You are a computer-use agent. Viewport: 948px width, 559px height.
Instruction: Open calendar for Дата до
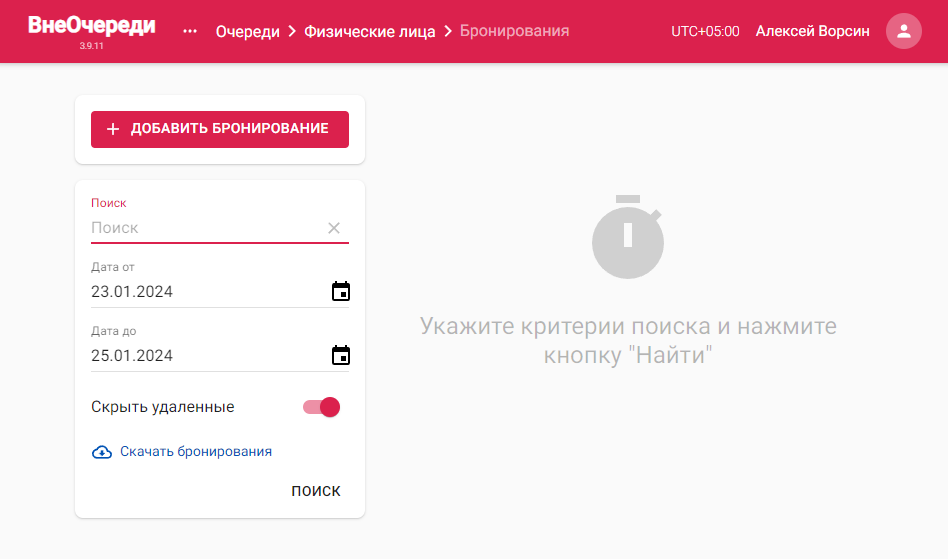click(x=341, y=355)
